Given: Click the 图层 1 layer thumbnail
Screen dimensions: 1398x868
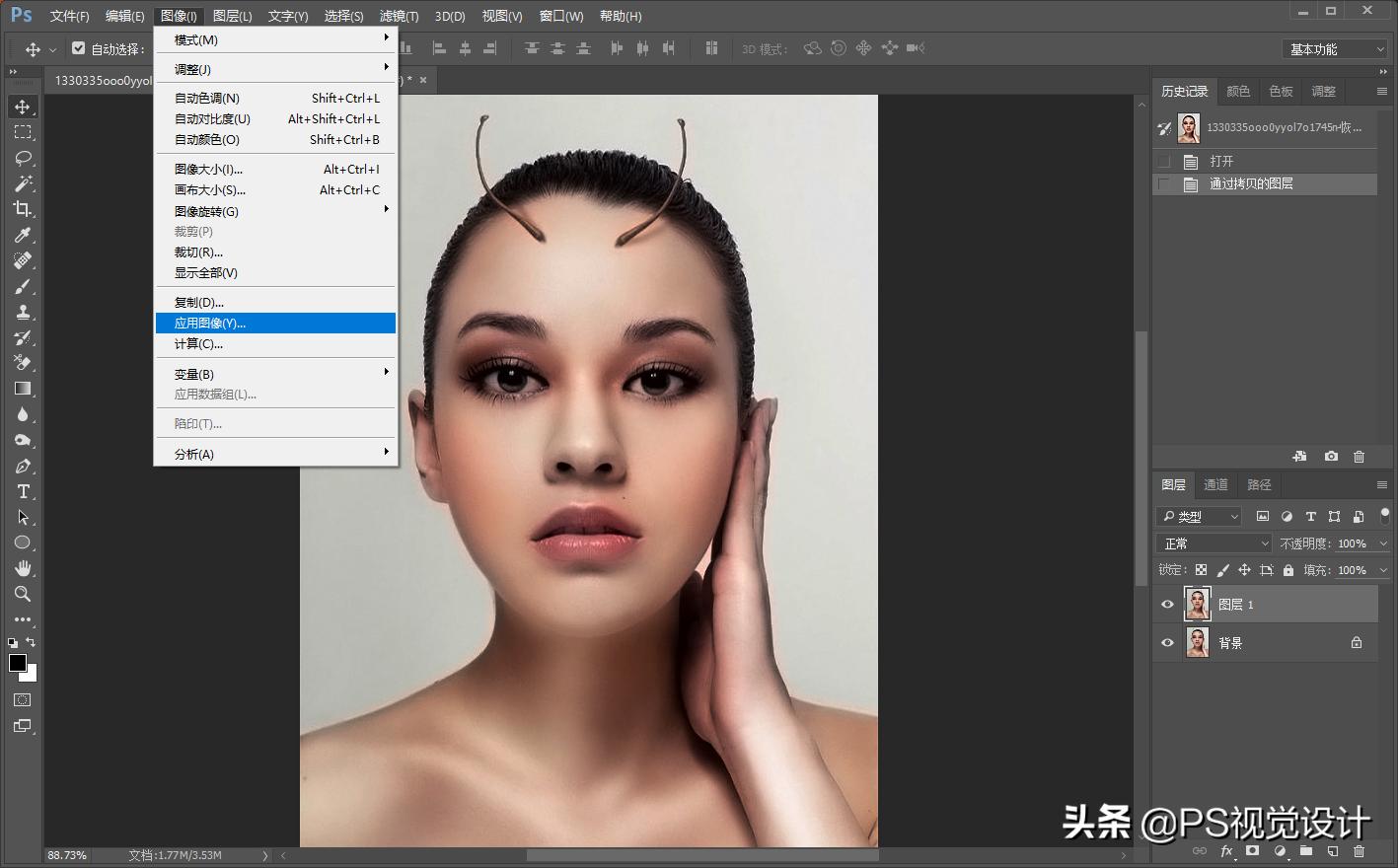Looking at the screenshot, I should pyautogui.click(x=1197, y=603).
